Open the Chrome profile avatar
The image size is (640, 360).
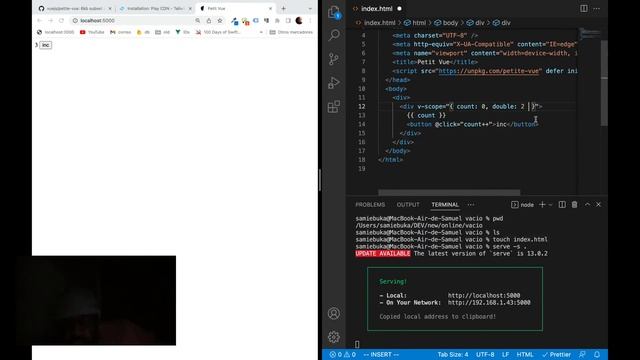click(x=299, y=20)
